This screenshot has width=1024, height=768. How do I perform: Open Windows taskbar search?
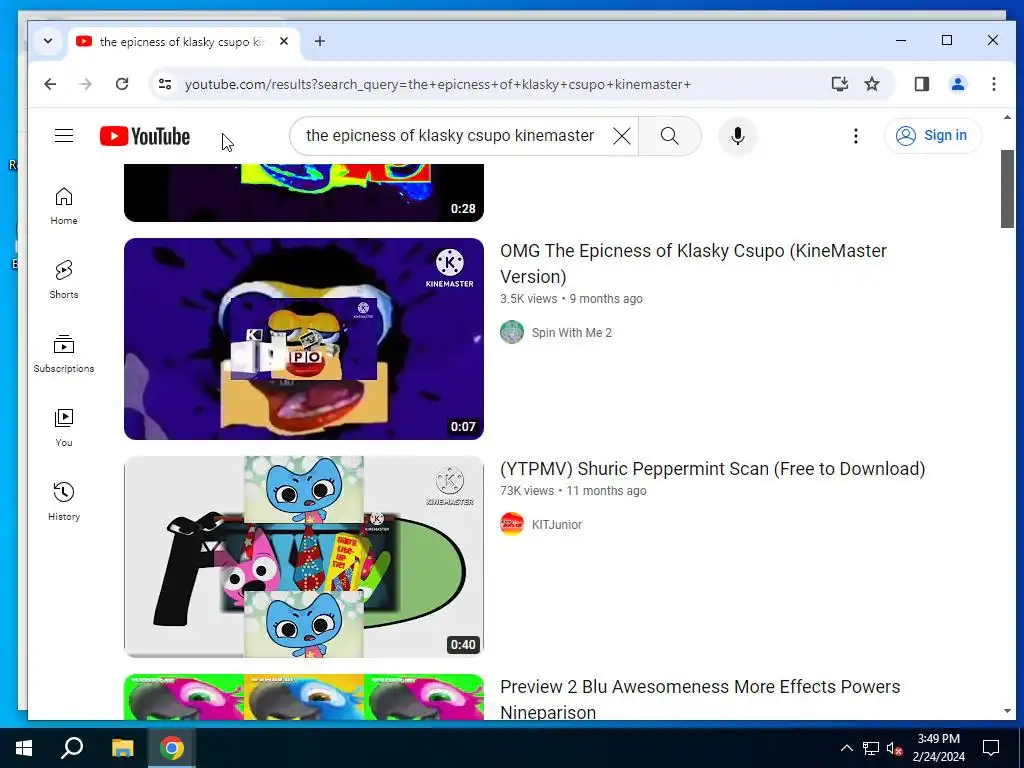tap(72, 748)
